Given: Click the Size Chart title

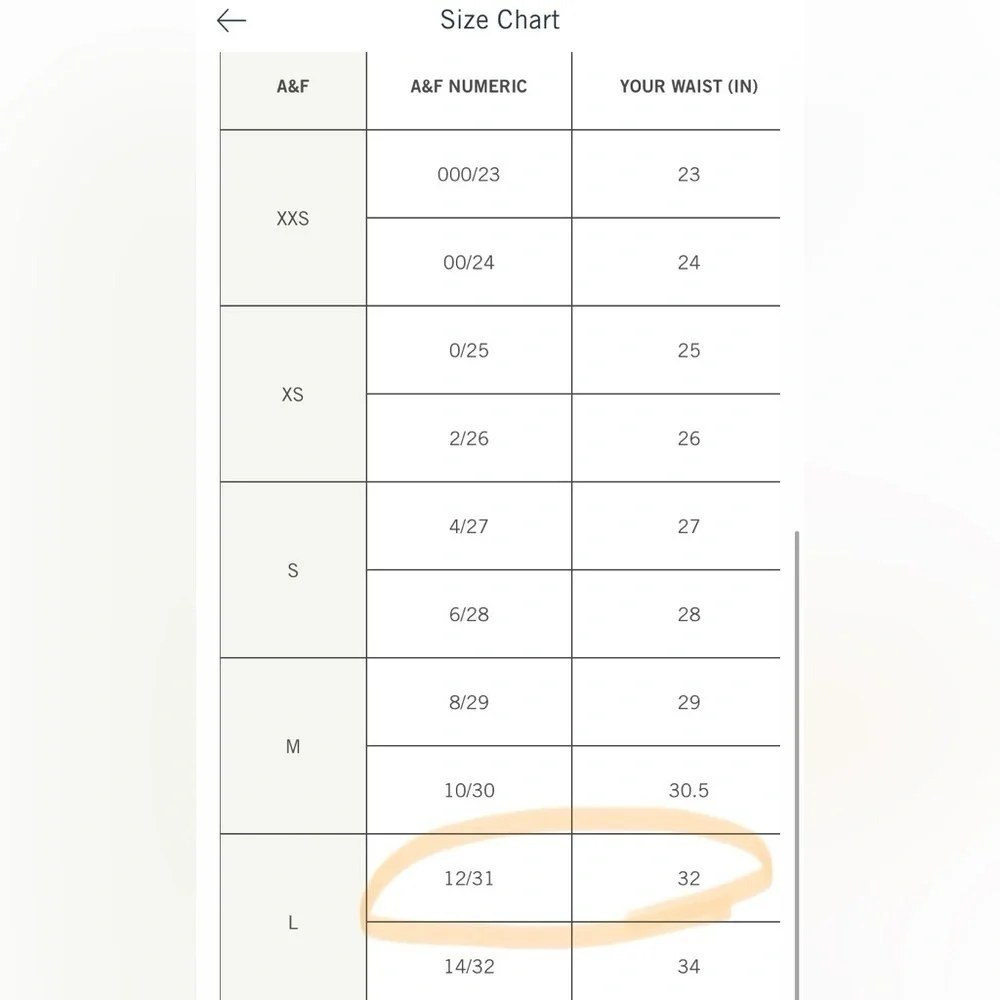Looking at the screenshot, I should point(500,20).
